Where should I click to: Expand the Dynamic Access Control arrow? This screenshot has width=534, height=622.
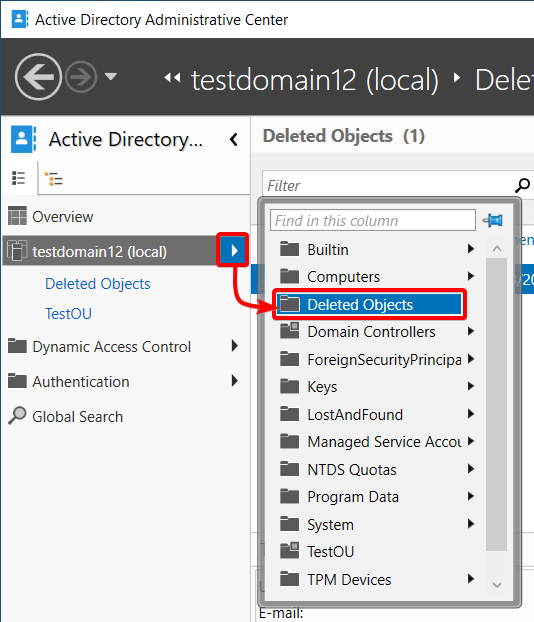234,346
